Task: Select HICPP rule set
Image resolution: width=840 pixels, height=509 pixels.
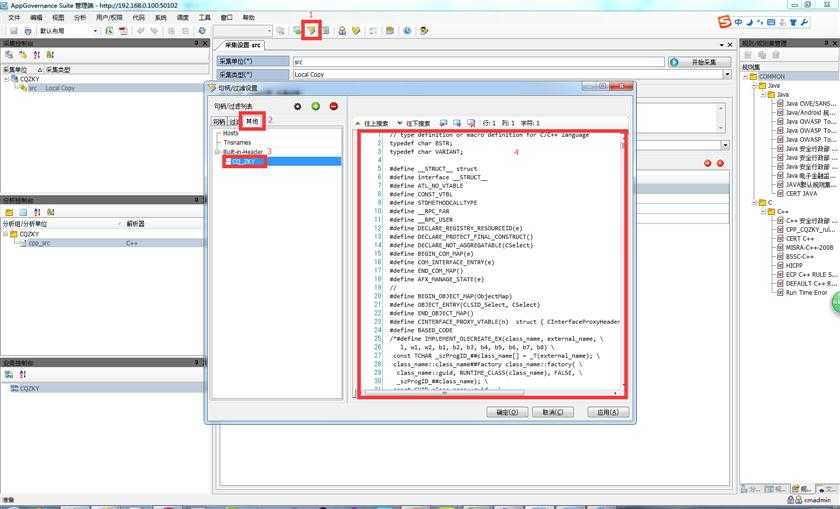Action: (x=794, y=265)
